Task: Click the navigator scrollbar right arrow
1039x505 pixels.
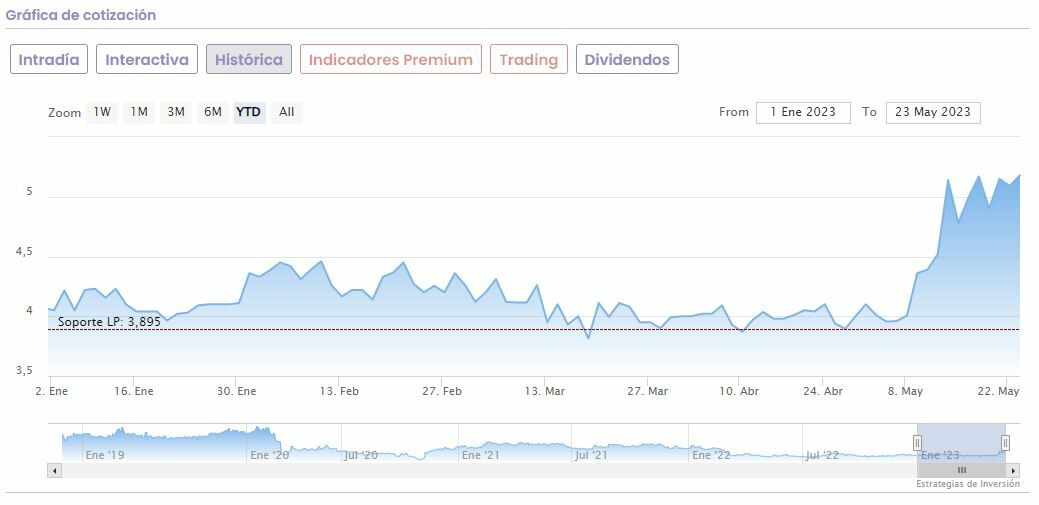Action: click(1013, 470)
